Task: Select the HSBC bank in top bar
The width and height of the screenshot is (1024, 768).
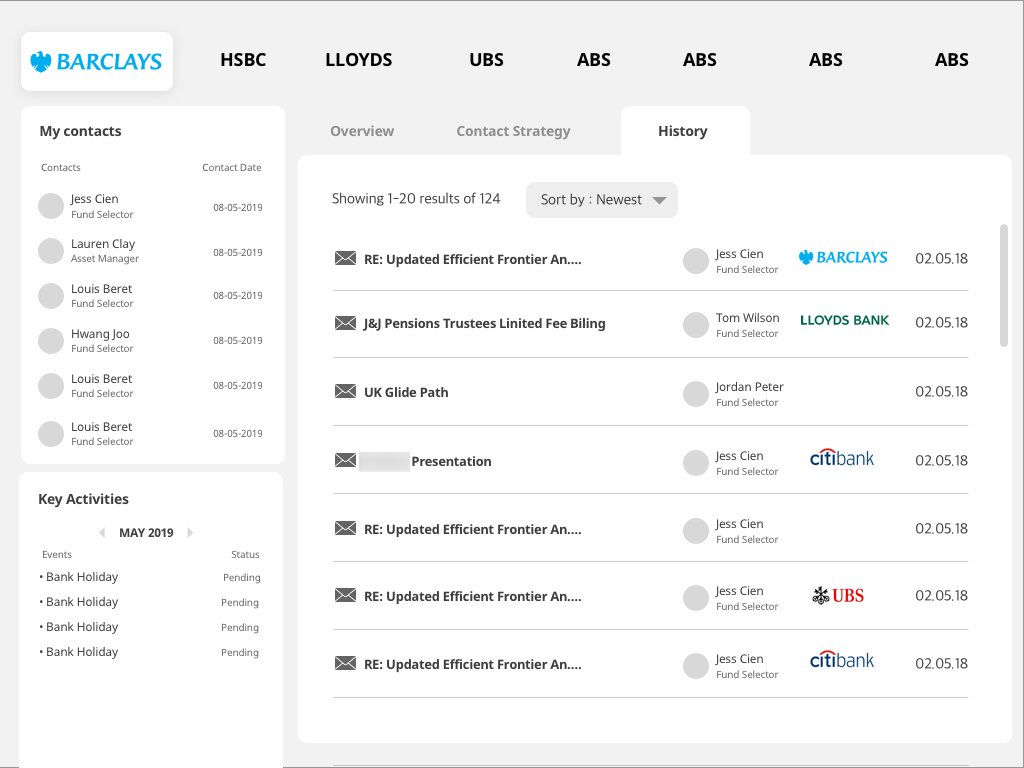Action: (x=243, y=60)
